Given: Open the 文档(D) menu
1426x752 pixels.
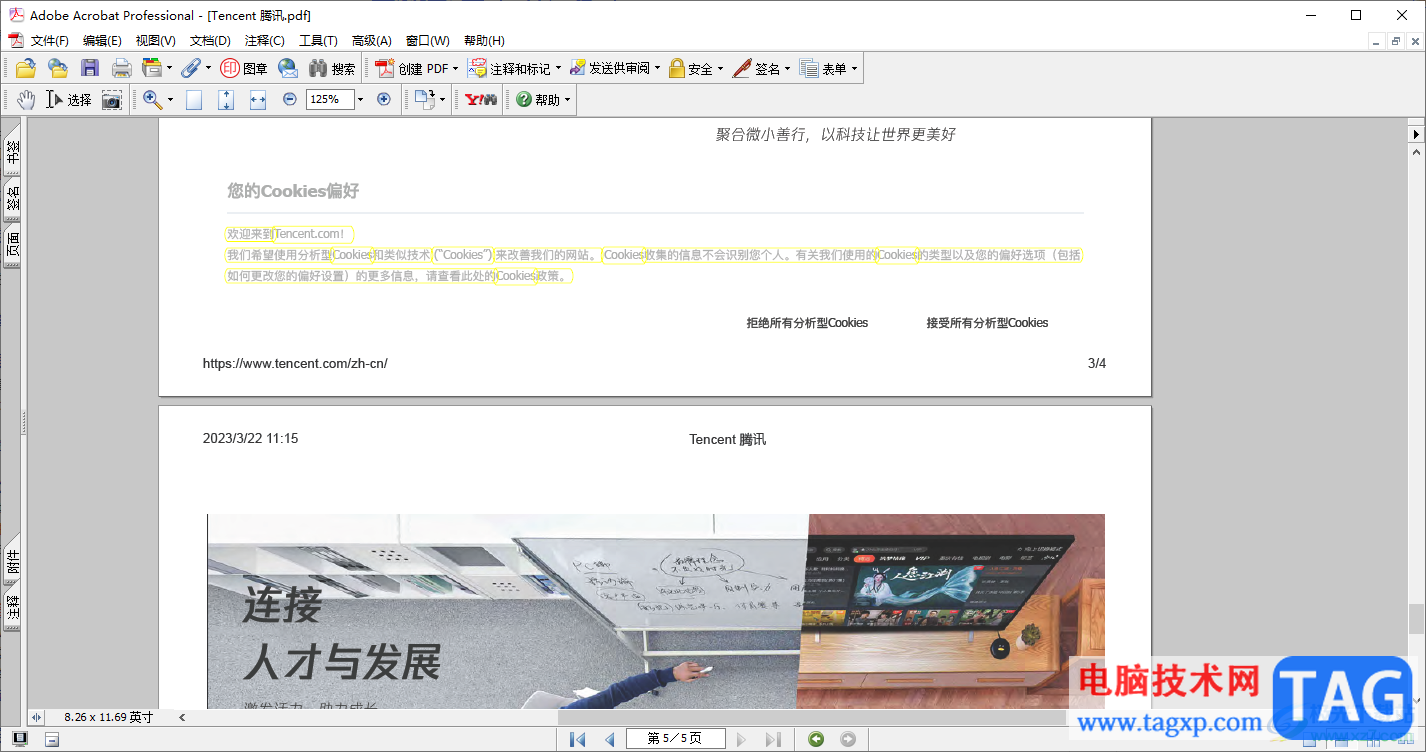Looking at the screenshot, I should click(210, 41).
